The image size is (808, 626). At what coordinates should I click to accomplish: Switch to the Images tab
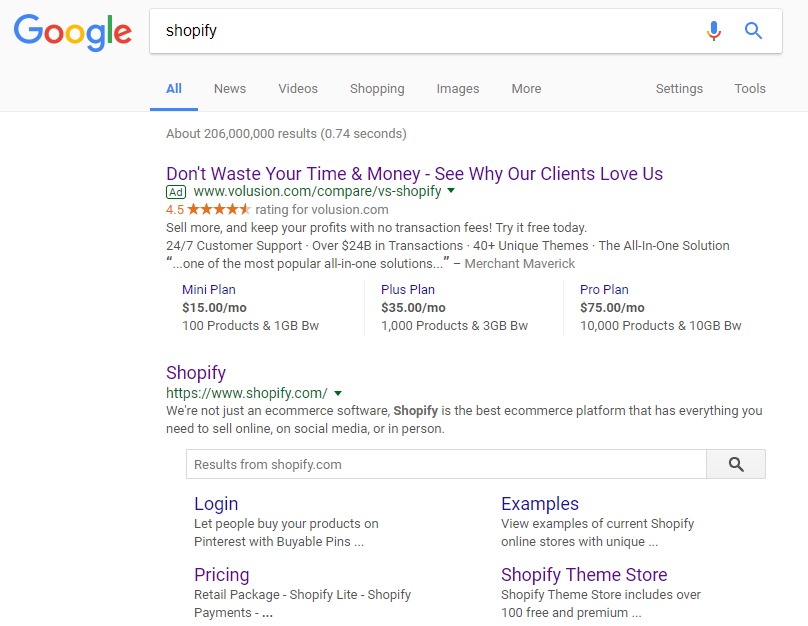pos(458,89)
